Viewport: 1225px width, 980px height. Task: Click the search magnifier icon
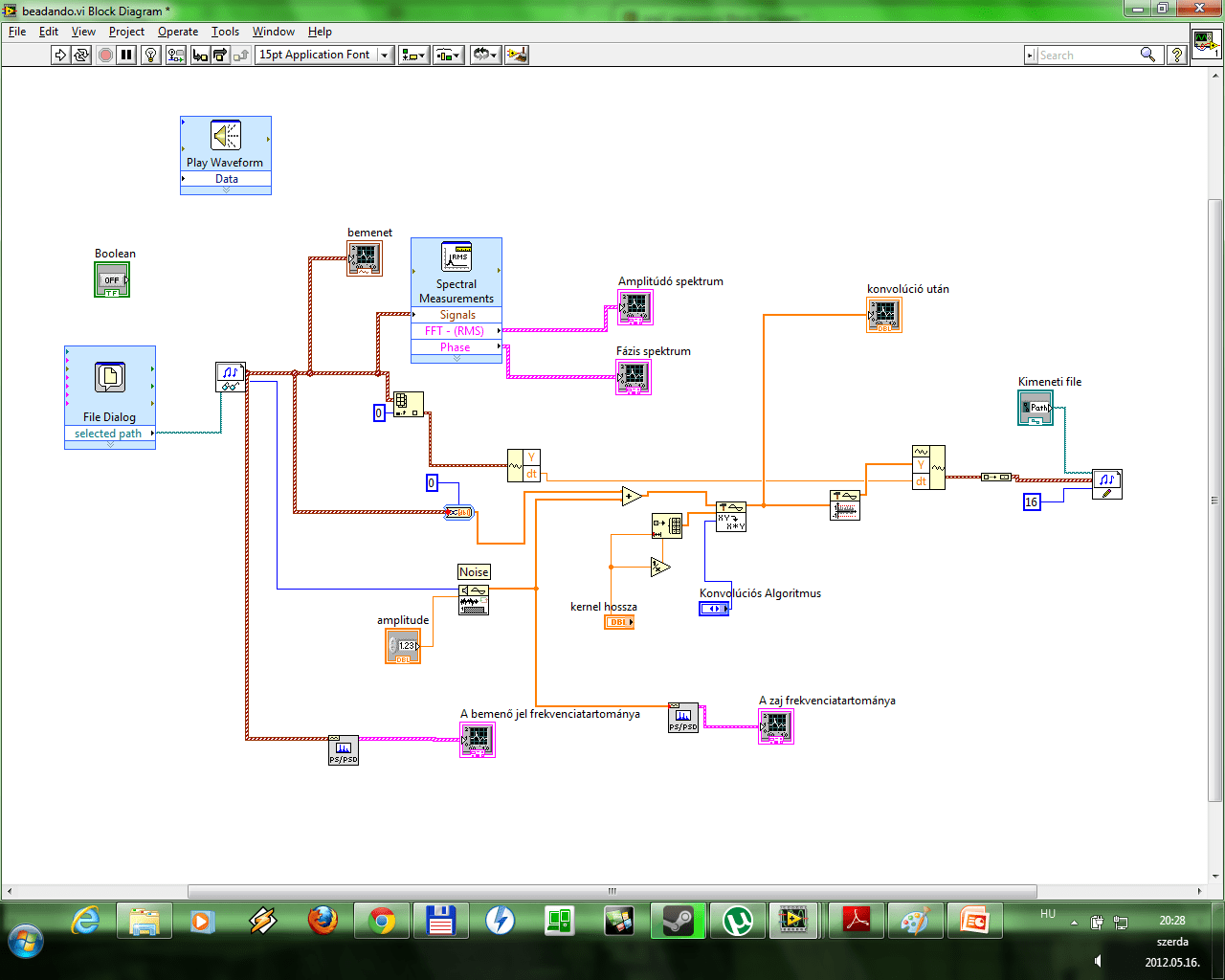(x=1148, y=55)
